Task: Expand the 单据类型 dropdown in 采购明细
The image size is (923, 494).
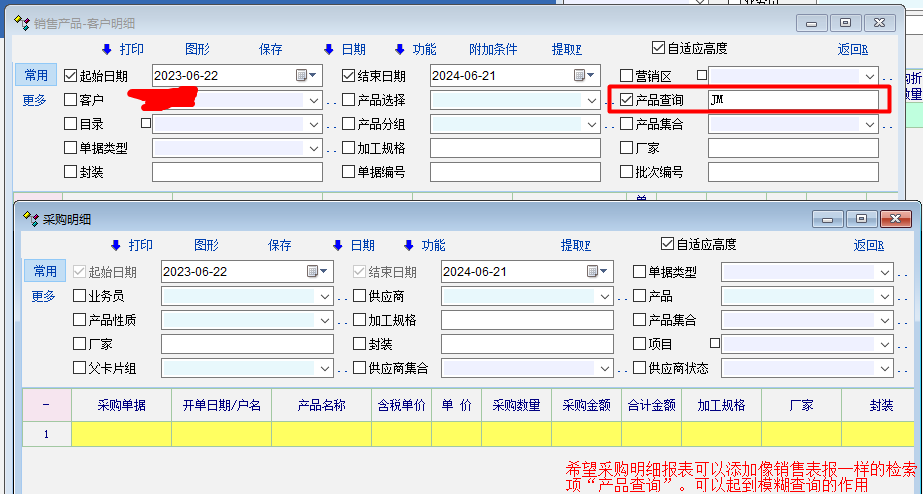Action: point(884,272)
